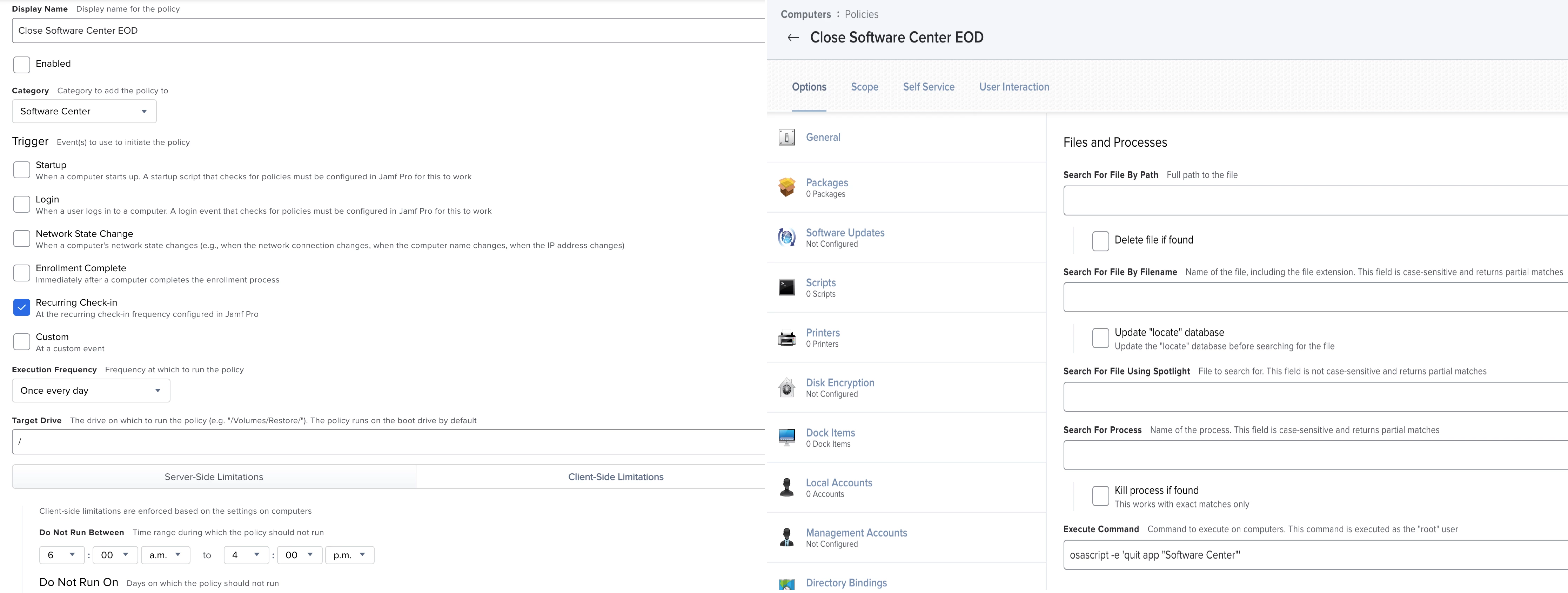The image size is (1568, 593).
Task: Enable the Network State Change trigger
Action: 22,239
